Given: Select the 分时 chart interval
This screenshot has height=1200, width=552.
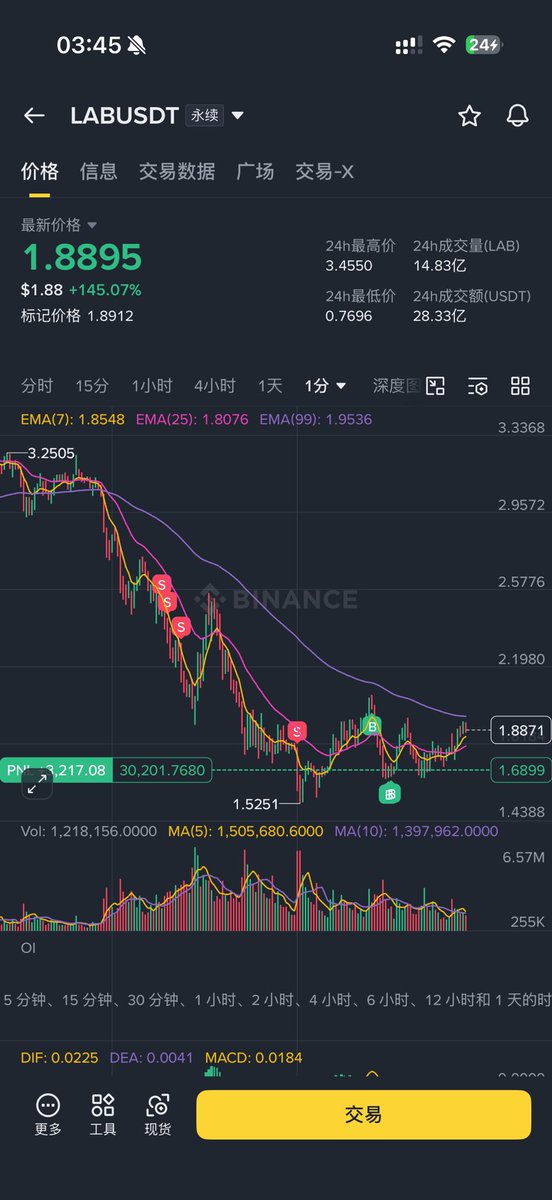Looking at the screenshot, I should [37, 386].
